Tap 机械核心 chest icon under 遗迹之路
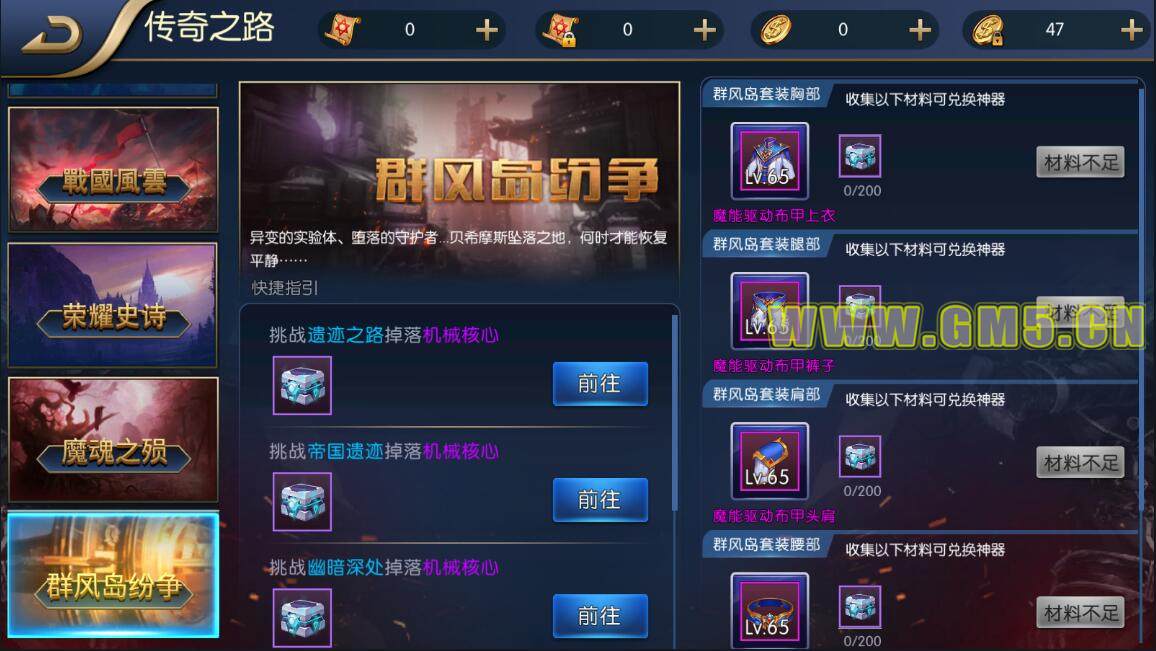Screen dimensions: 1156x651 pos(302,386)
